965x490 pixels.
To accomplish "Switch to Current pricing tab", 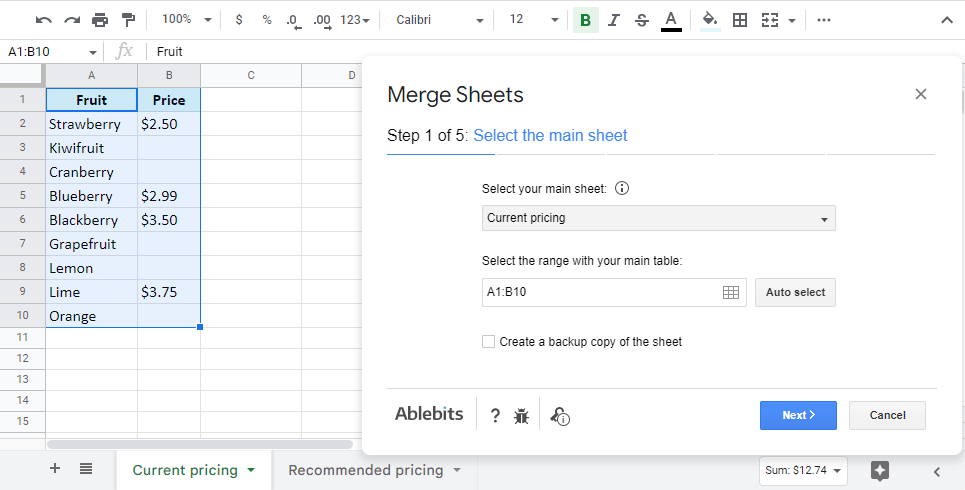I will [185, 470].
